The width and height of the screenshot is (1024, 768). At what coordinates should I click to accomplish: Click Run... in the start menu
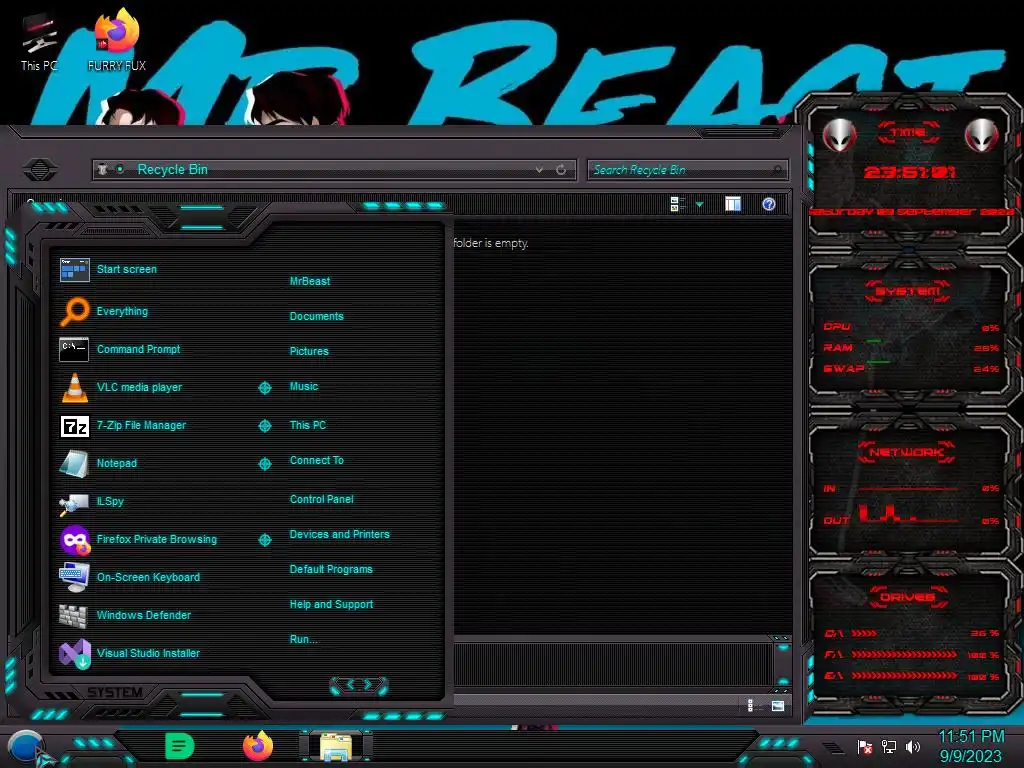click(304, 639)
